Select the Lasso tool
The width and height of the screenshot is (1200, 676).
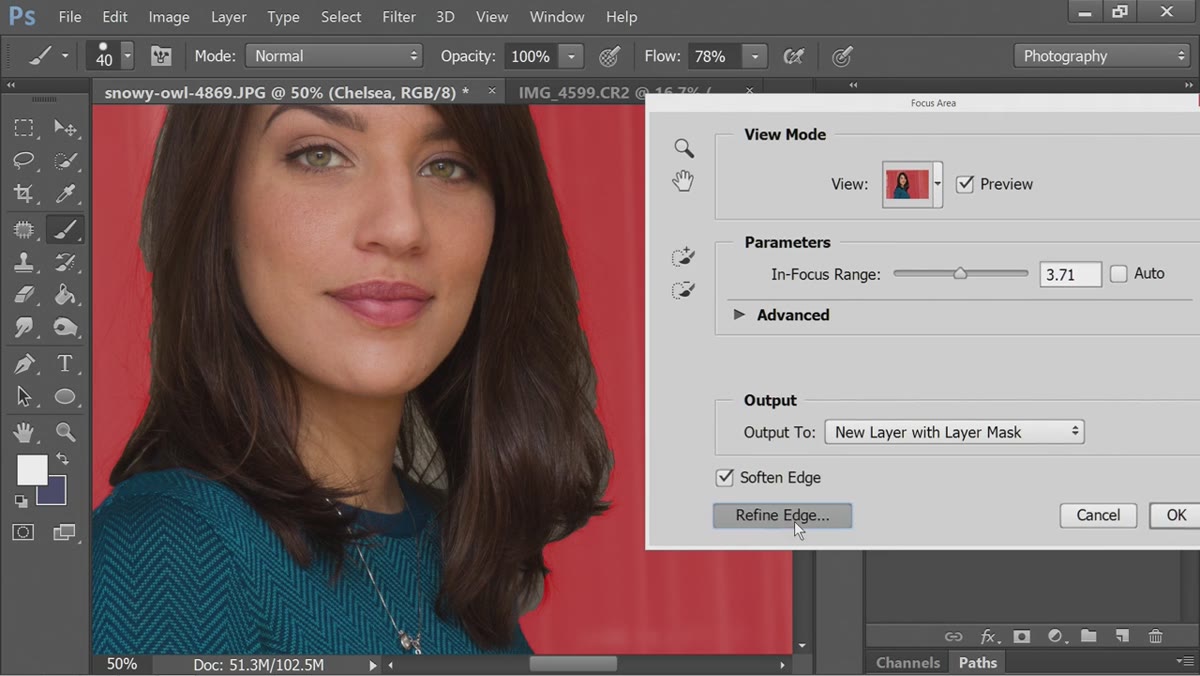[24, 161]
